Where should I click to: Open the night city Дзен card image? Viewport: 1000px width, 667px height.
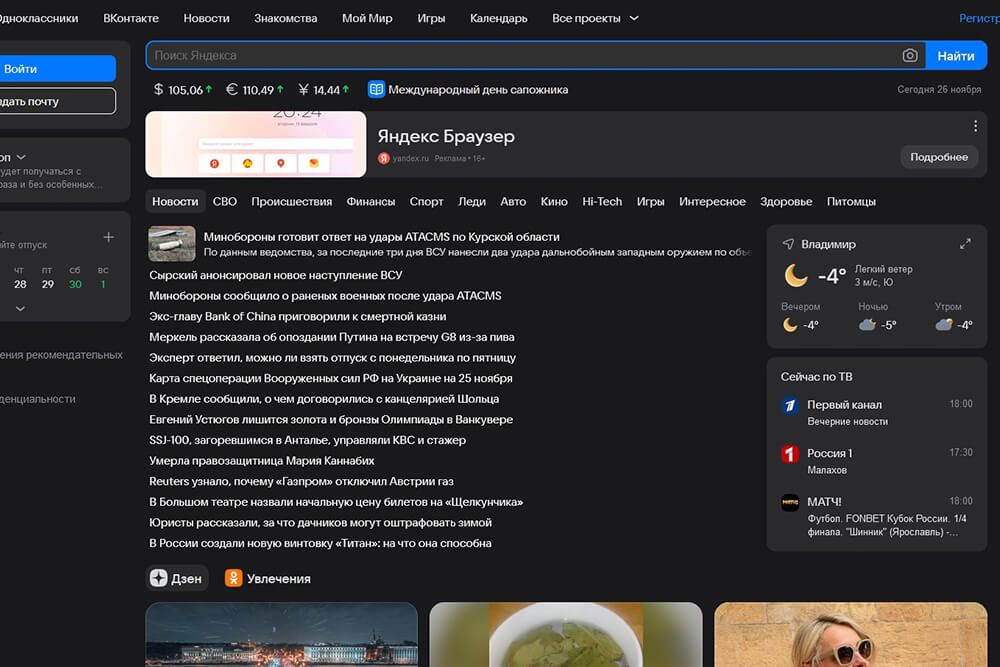(281, 634)
